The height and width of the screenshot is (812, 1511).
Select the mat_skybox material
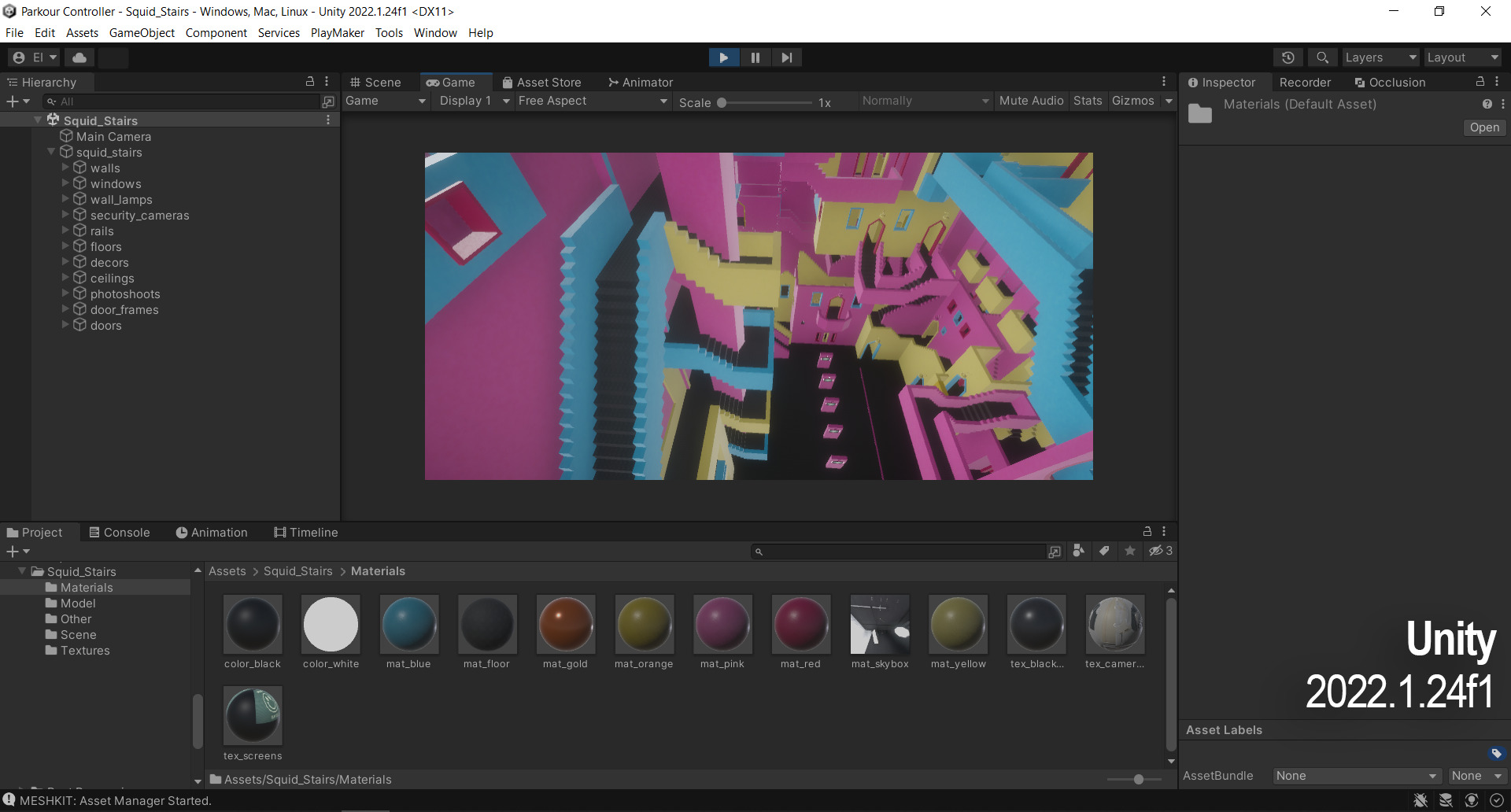coord(880,632)
